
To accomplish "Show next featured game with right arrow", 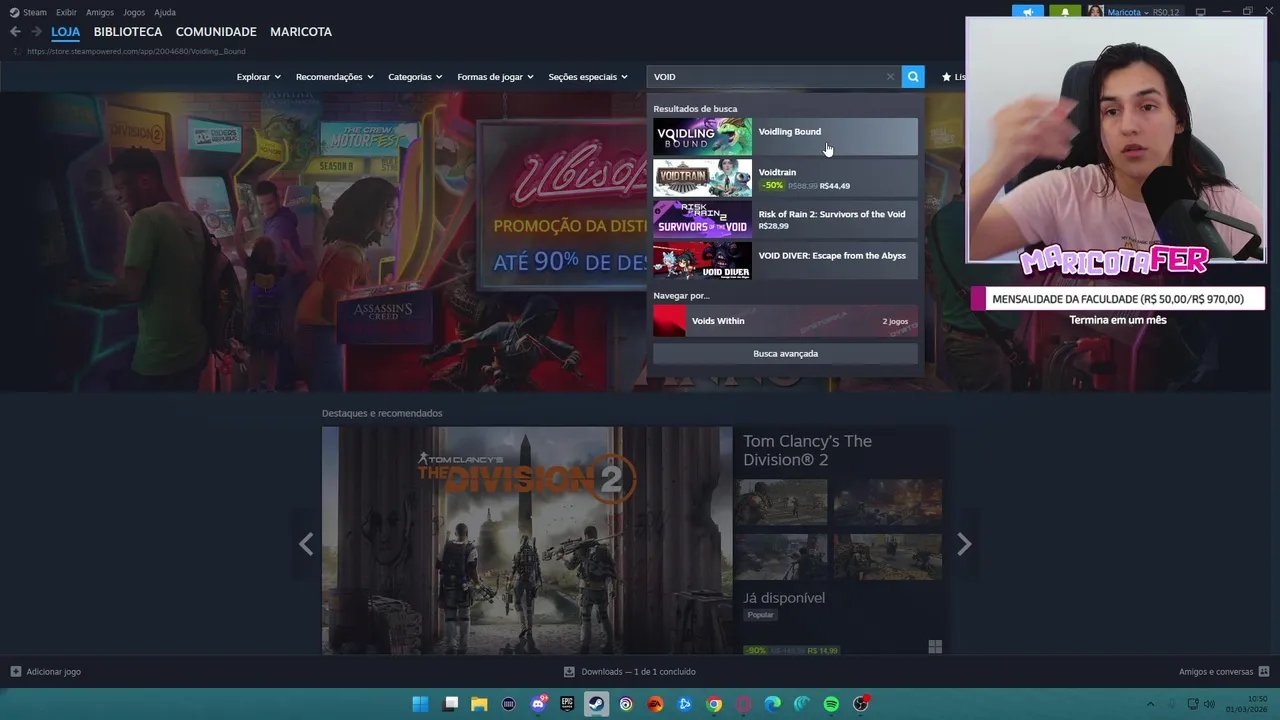I will coord(964,544).
